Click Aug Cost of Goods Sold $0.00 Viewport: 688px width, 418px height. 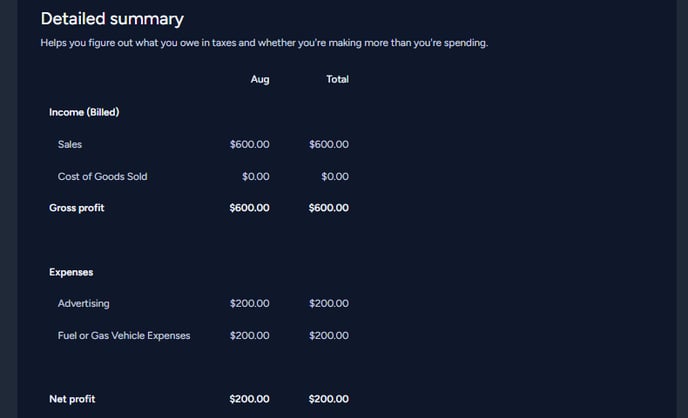[256, 176]
